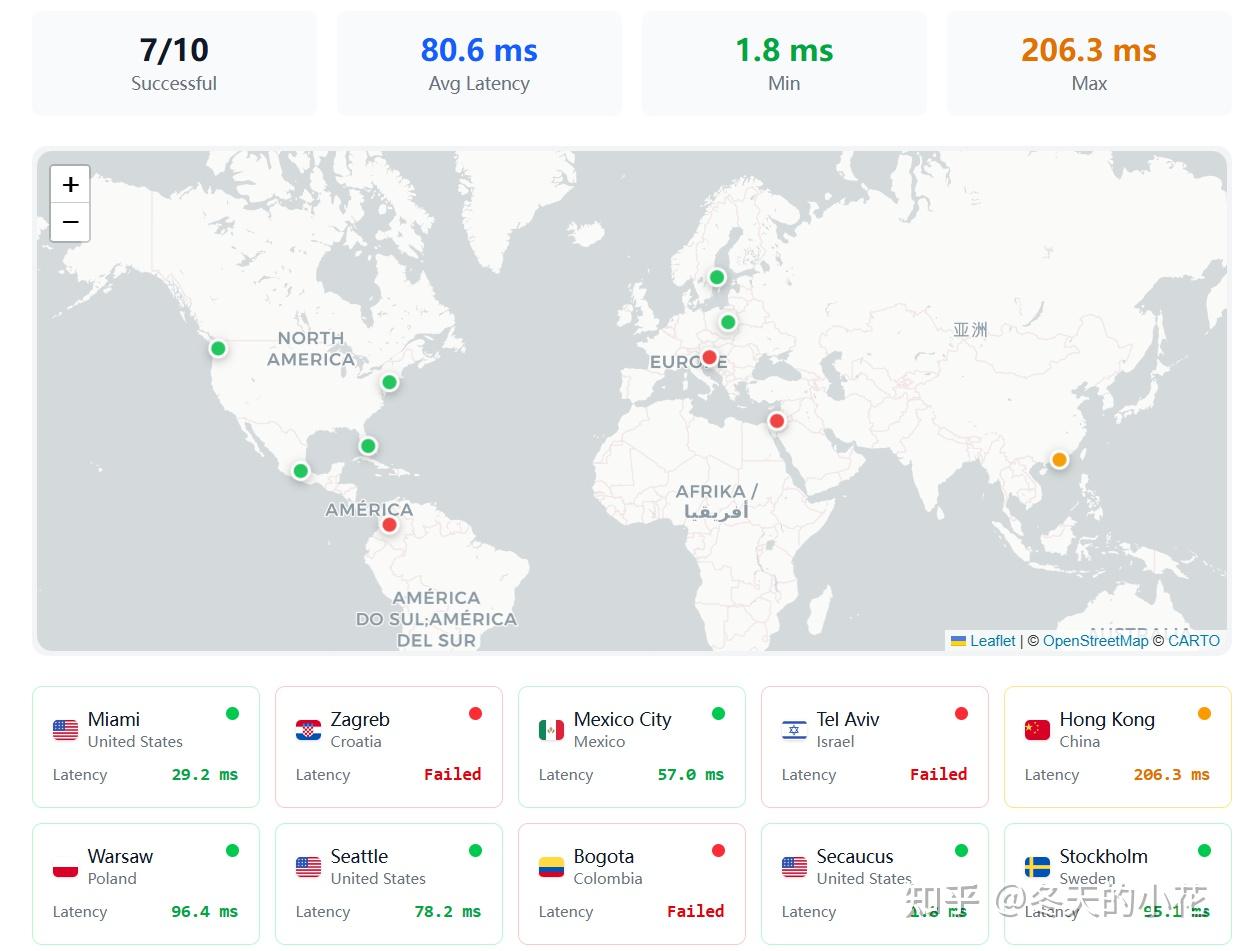
Task: Click Failed status on Zagreb card
Action: [453, 774]
